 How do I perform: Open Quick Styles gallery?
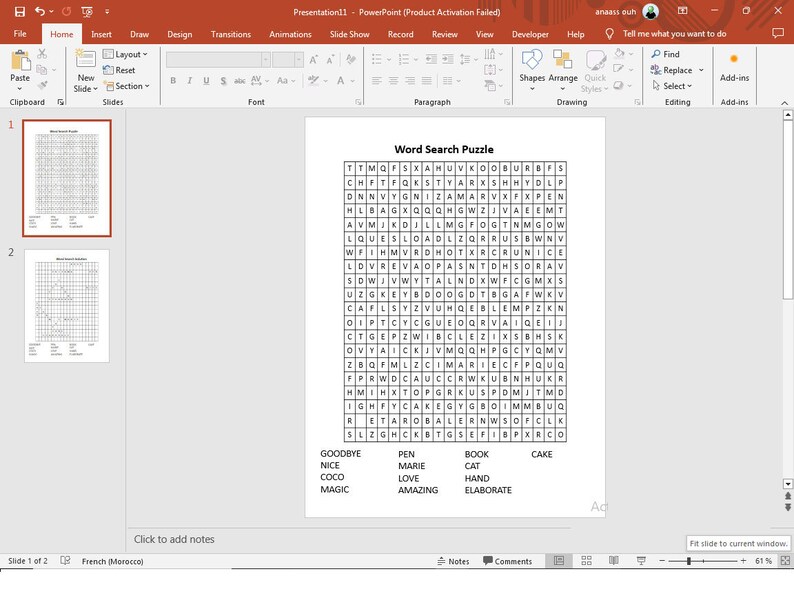pyautogui.click(x=596, y=71)
